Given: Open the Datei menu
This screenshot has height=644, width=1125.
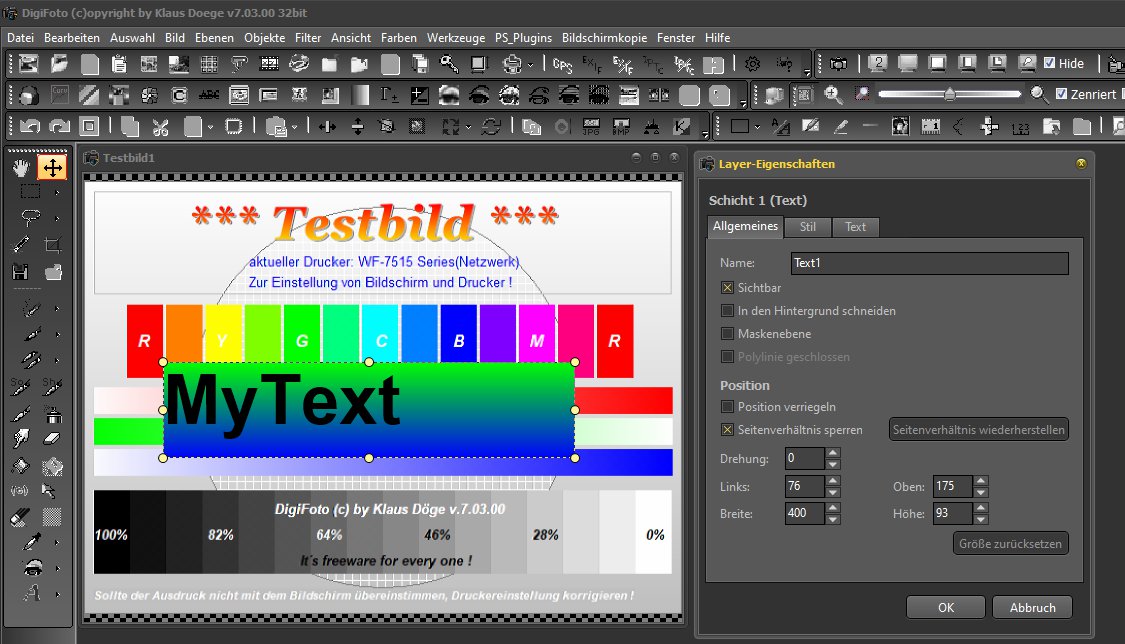Looking at the screenshot, I should pos(20,38).
